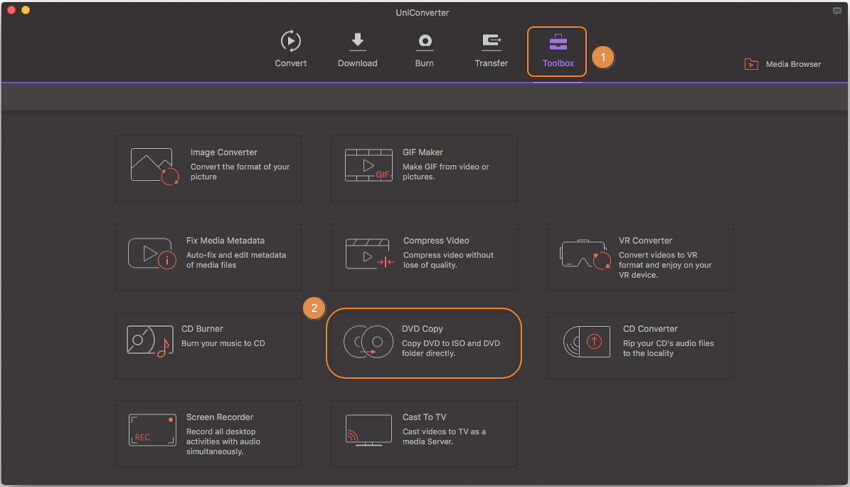Launch the VR Converter title
This screenshot has height=487, width=850.
(645, 240)
